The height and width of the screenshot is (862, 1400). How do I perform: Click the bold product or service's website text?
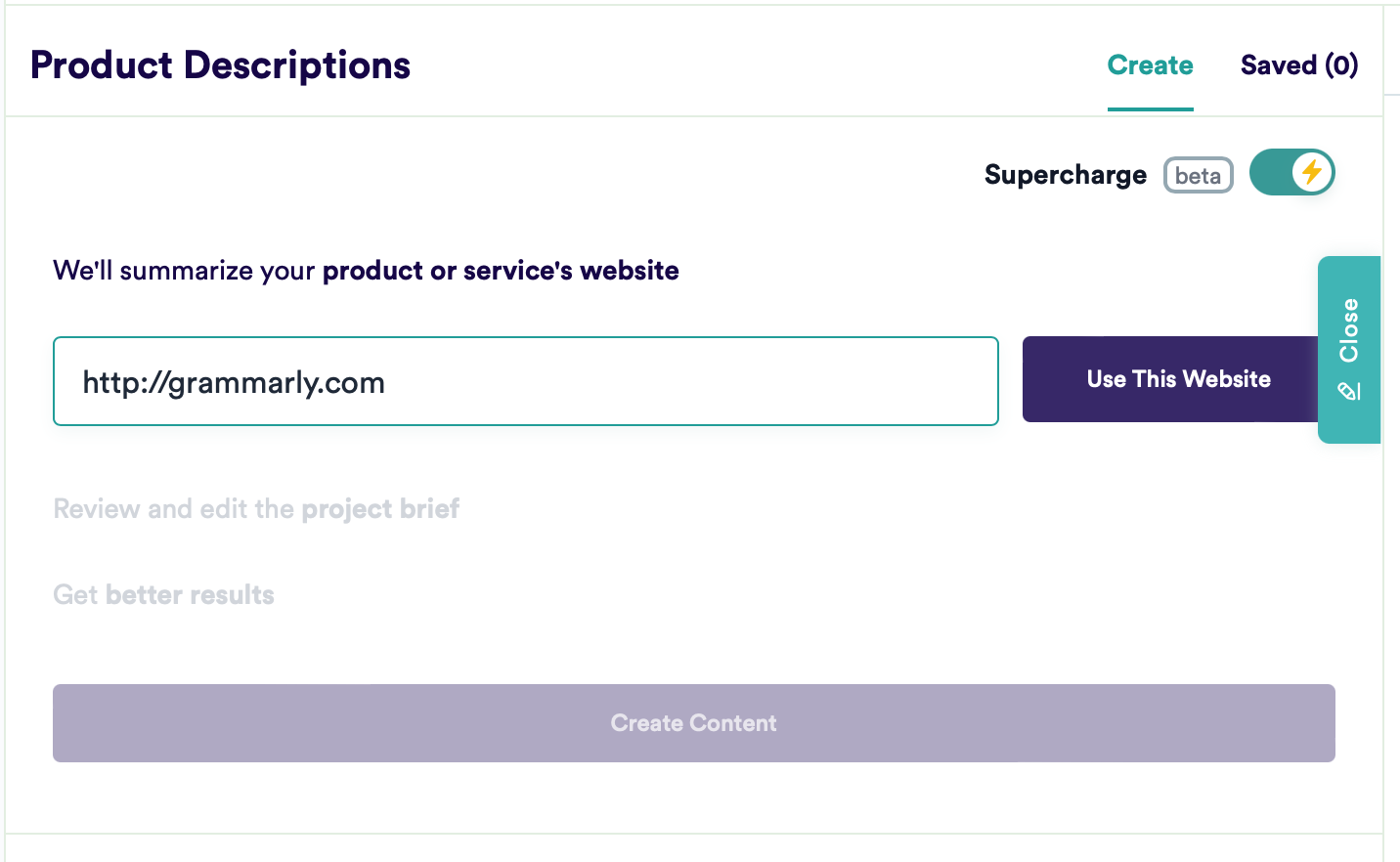click(x=501, y=271)
